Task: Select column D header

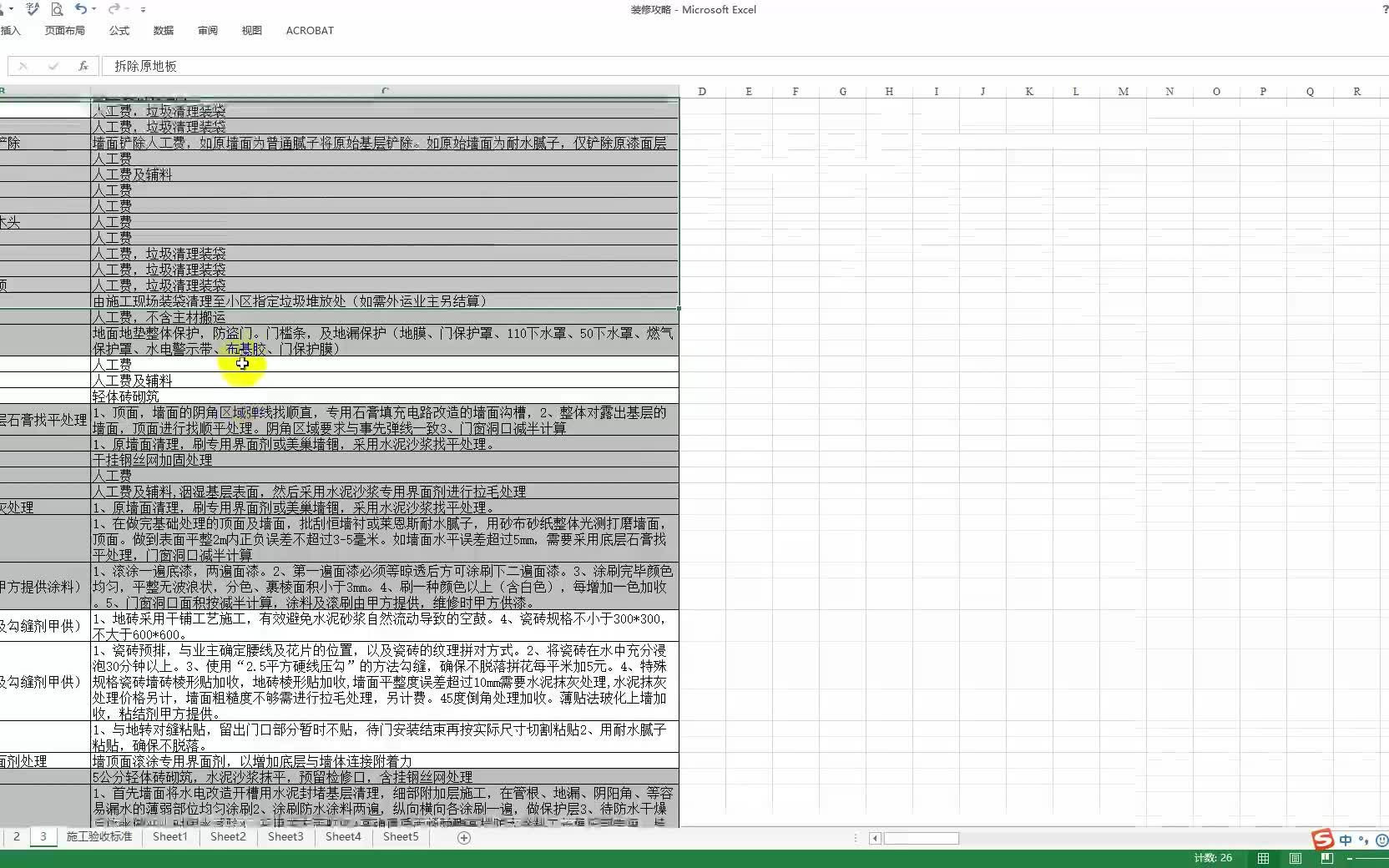Action: click(x=702, y=91)
